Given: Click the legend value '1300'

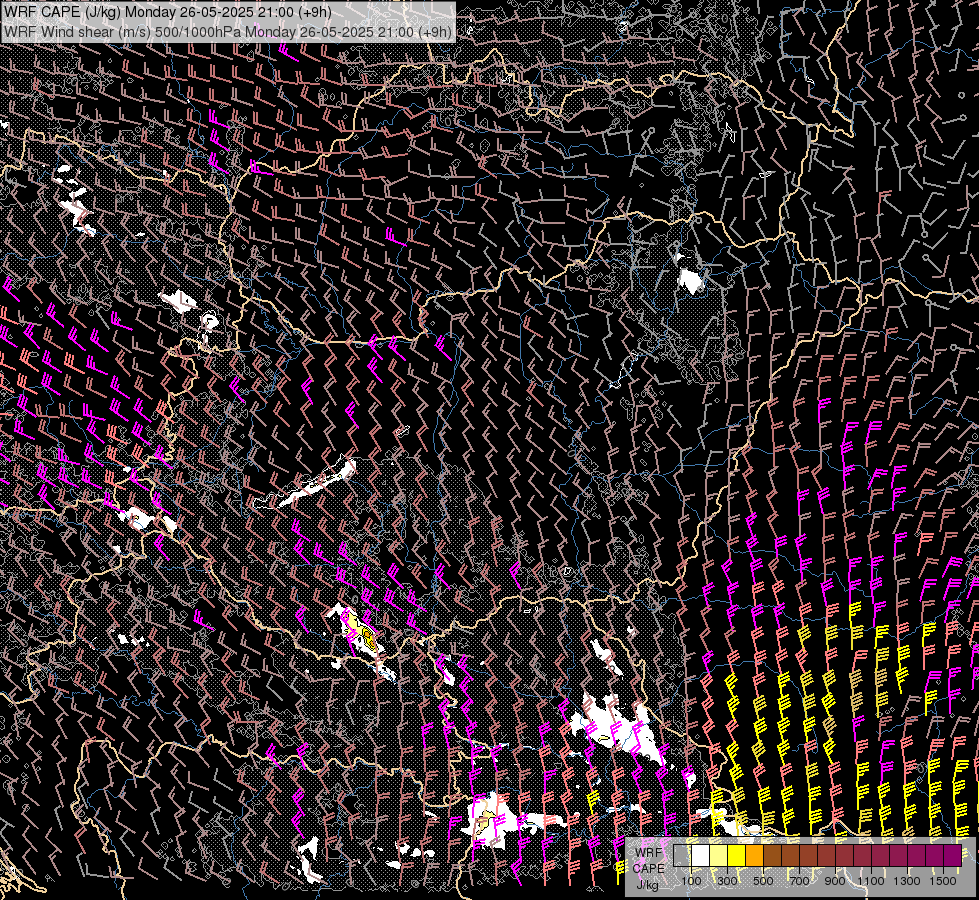Looking at the screenshot, I should point(907,881).
